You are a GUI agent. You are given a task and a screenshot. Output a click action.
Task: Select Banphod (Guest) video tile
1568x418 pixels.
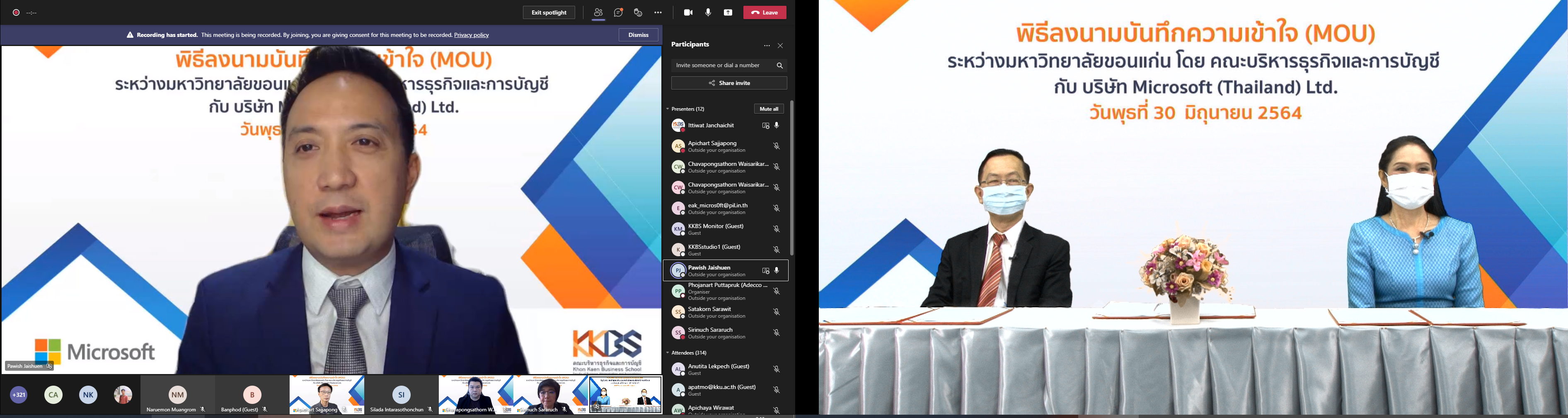(x=252, y=395)
